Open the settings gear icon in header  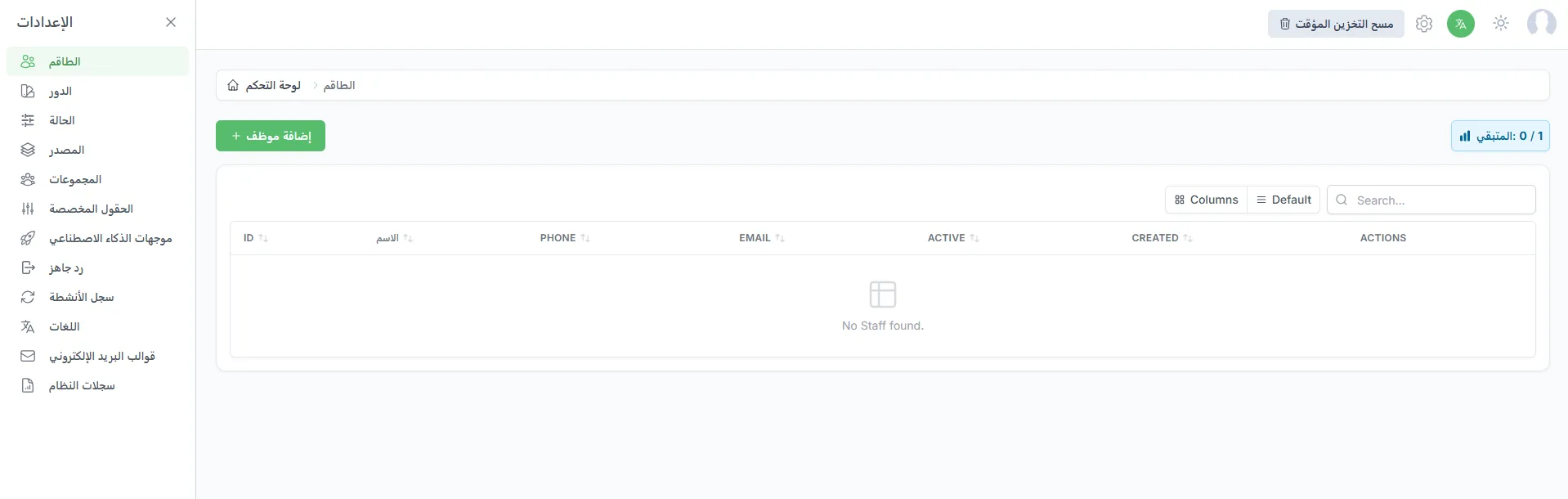pyautogui.click(x=1424, y=24)
